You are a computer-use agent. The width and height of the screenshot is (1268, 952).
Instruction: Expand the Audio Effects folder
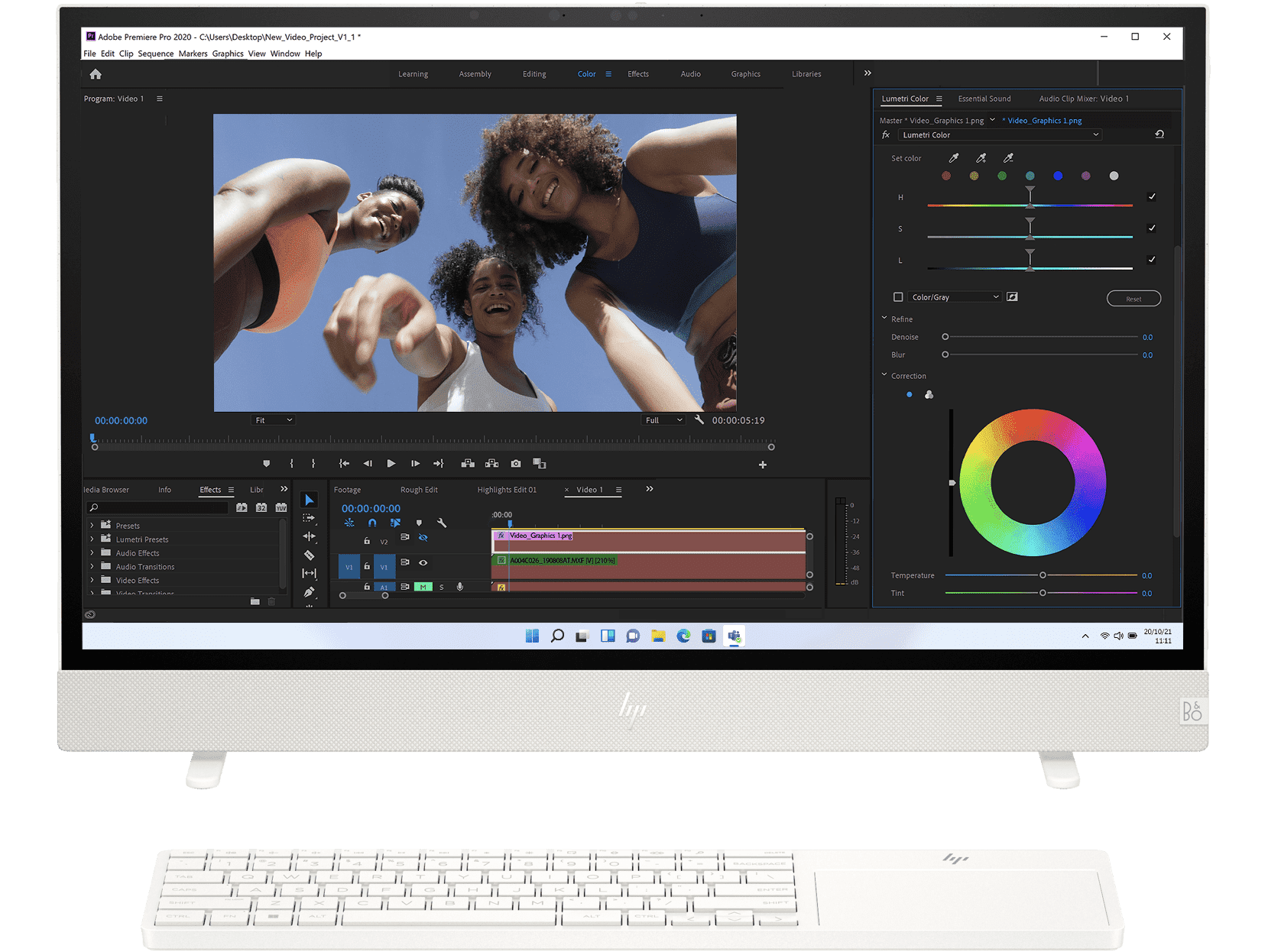coord(92,553)
